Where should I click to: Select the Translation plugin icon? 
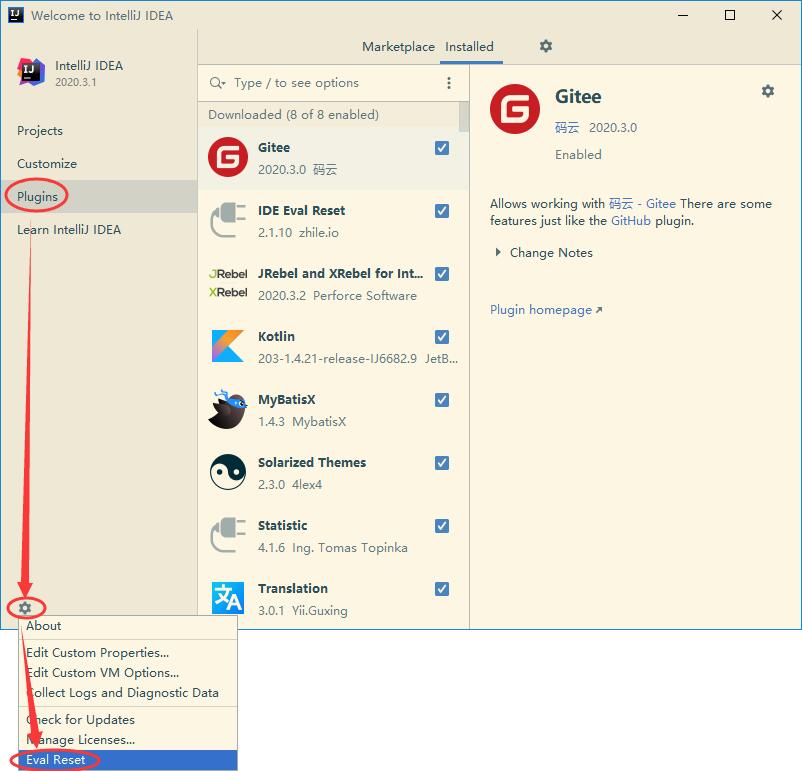coord(228,598)
